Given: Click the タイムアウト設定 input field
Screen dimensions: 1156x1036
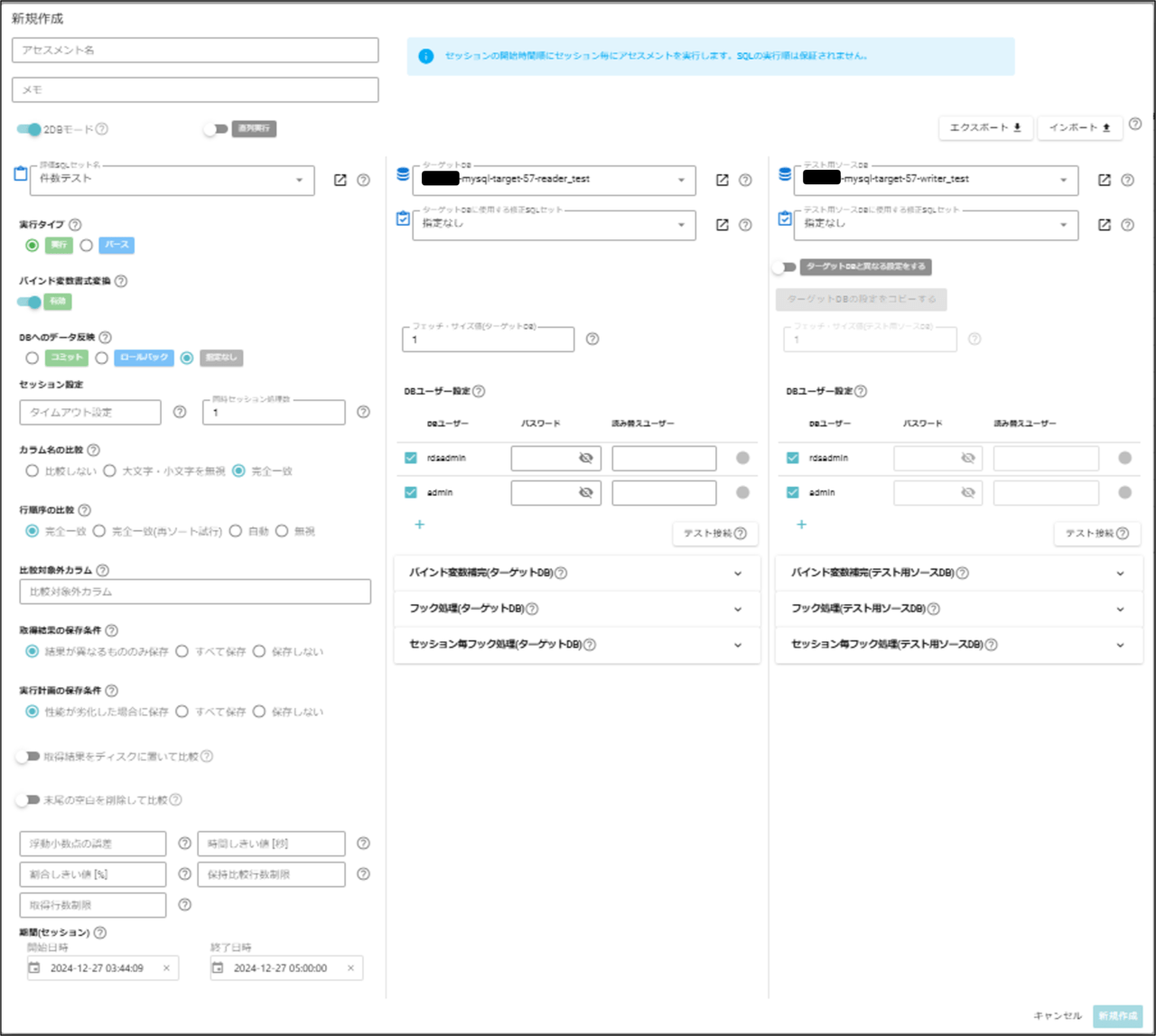Looking at the screenshot, I should click(x=90, y=412).
